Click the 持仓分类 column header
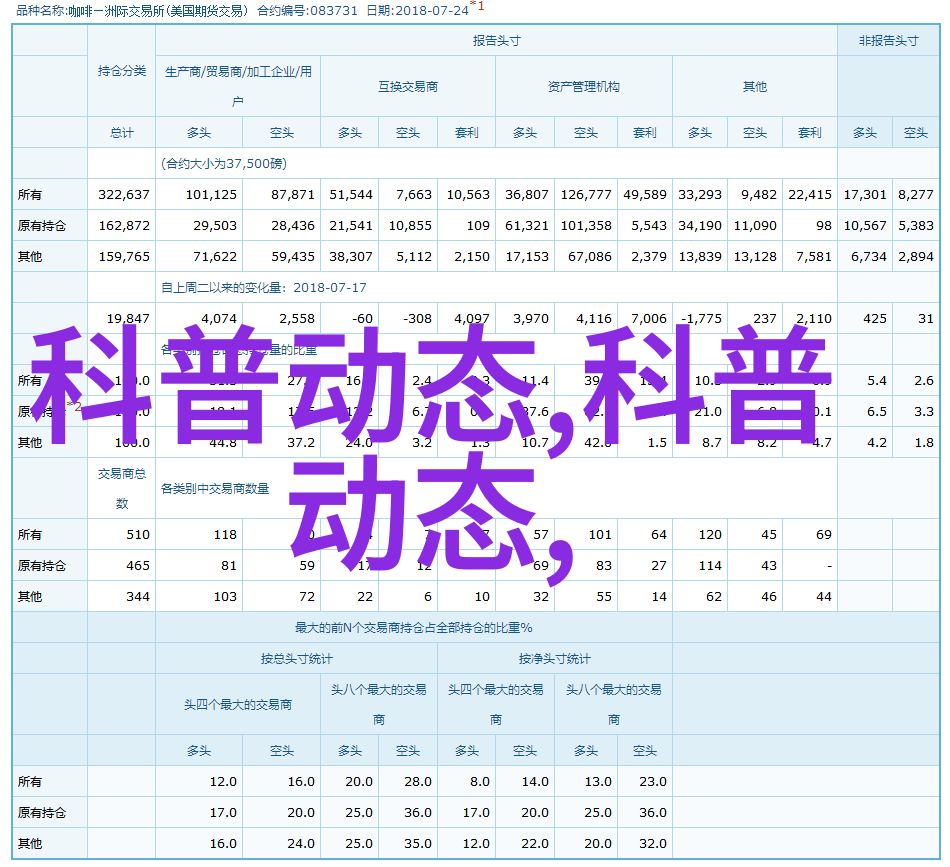 122,71
